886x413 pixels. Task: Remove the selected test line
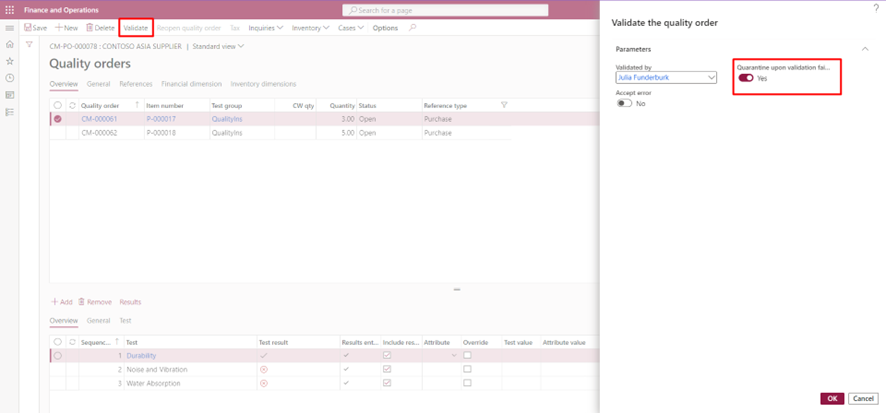95,302
